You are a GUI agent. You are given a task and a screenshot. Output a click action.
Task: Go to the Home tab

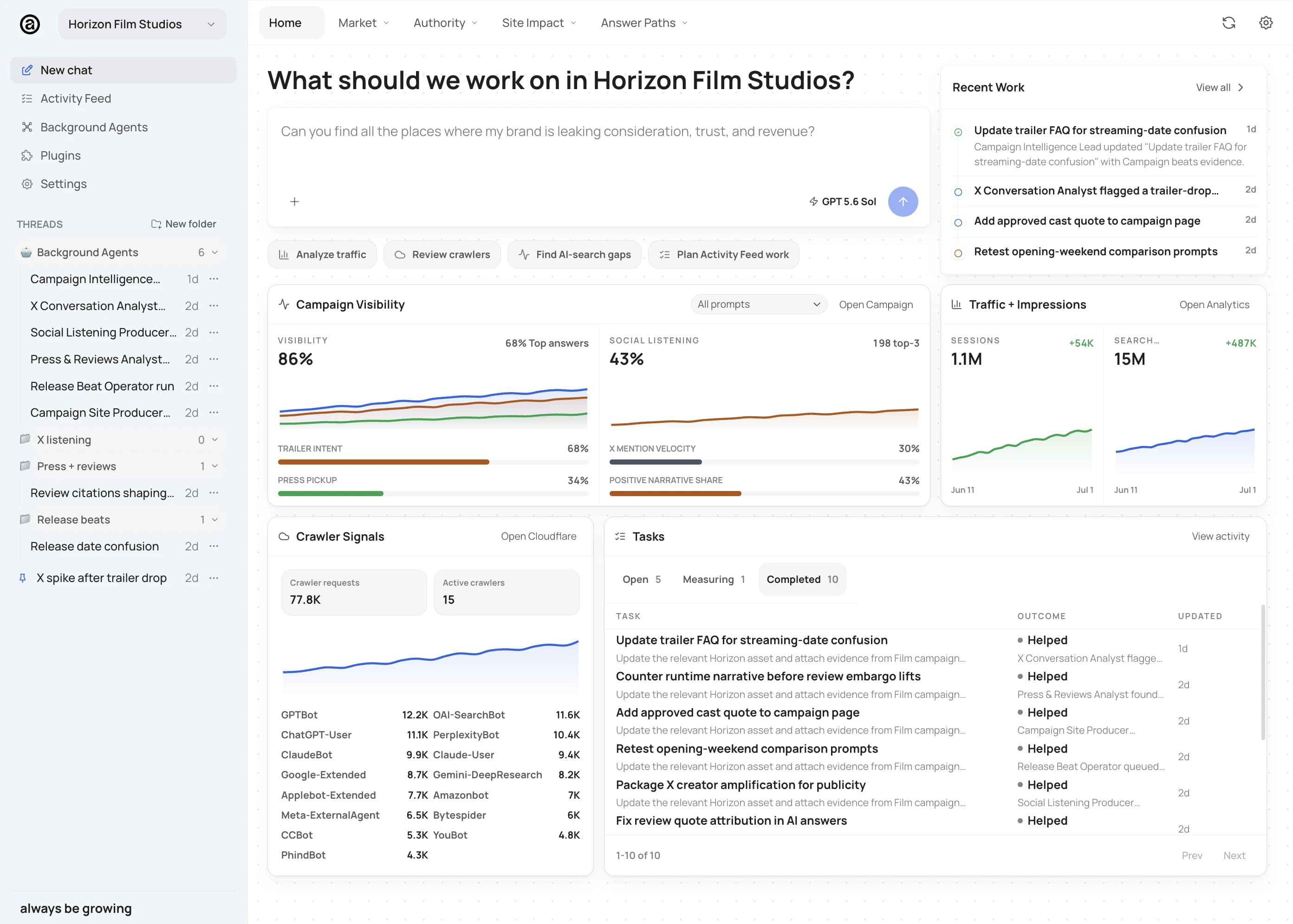(292, 23)
